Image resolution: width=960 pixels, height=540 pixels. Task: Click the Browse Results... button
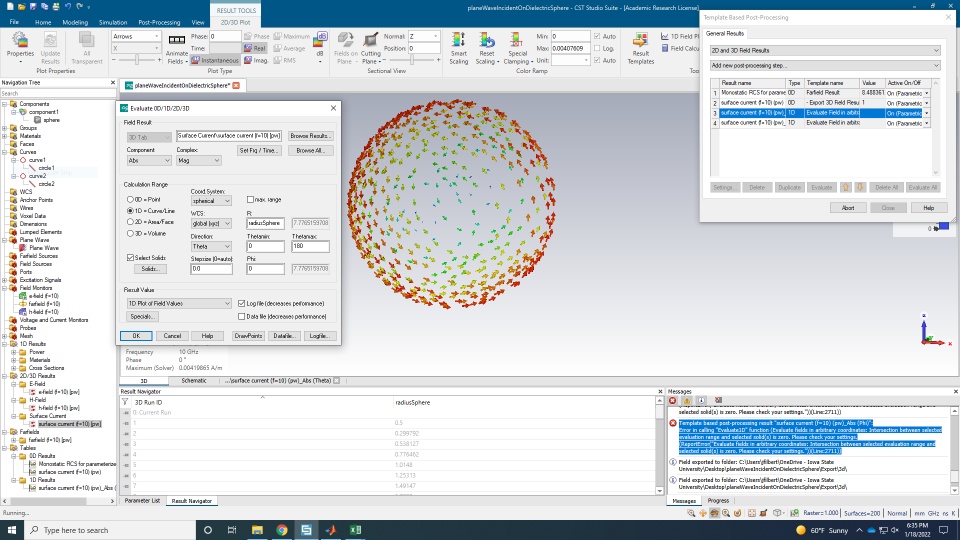point(310,136)
